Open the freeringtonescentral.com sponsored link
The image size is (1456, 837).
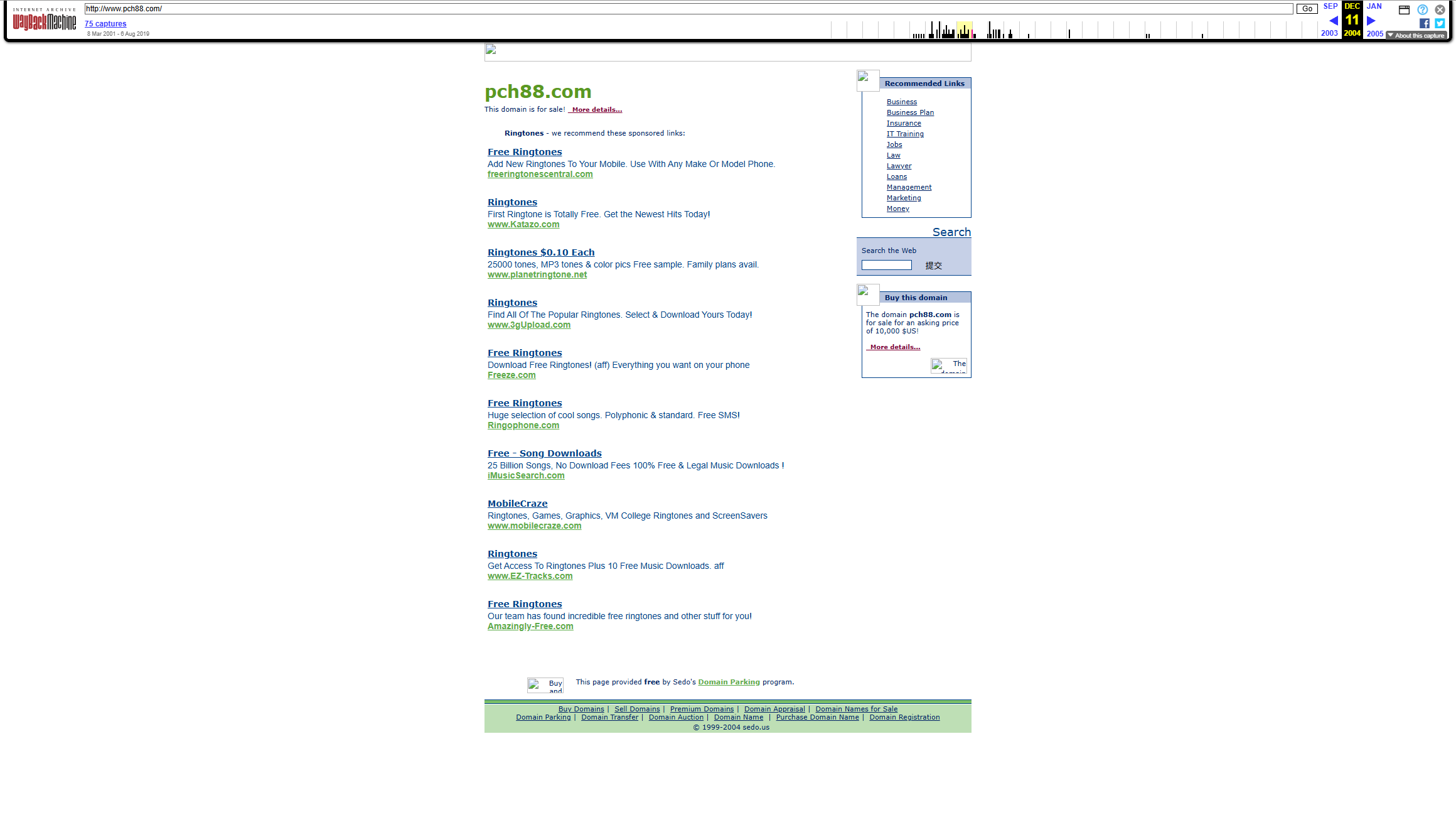pos(540,175)
